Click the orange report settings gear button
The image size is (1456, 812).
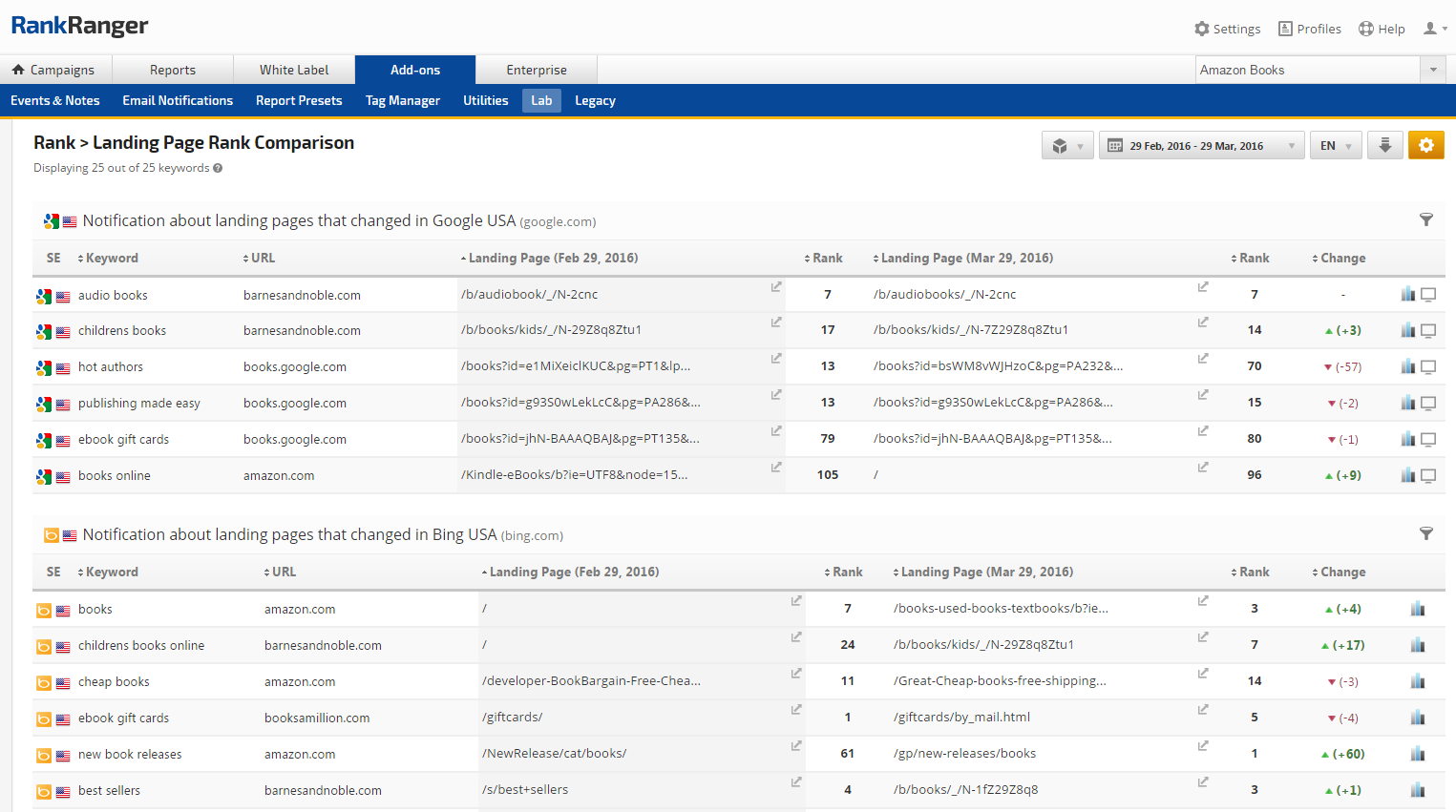coord(1425,145)
